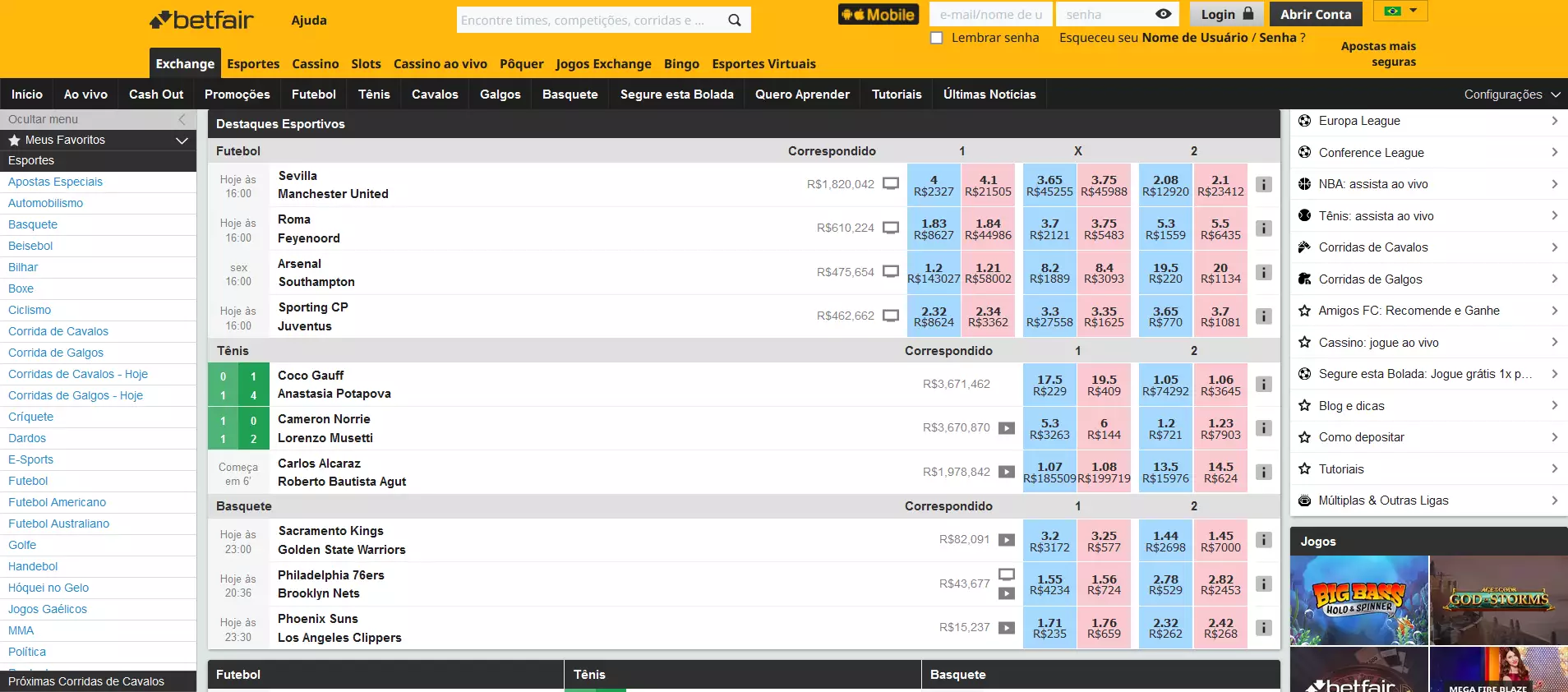Open live video for Cameron Norrie match
Image resolution: width=1568 pixels, height=692 pixels.
coord(1006,428)
